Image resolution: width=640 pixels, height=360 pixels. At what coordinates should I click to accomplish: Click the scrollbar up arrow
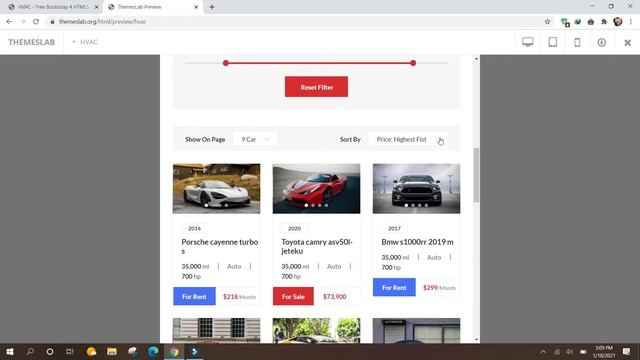click(x=476, y=59)
